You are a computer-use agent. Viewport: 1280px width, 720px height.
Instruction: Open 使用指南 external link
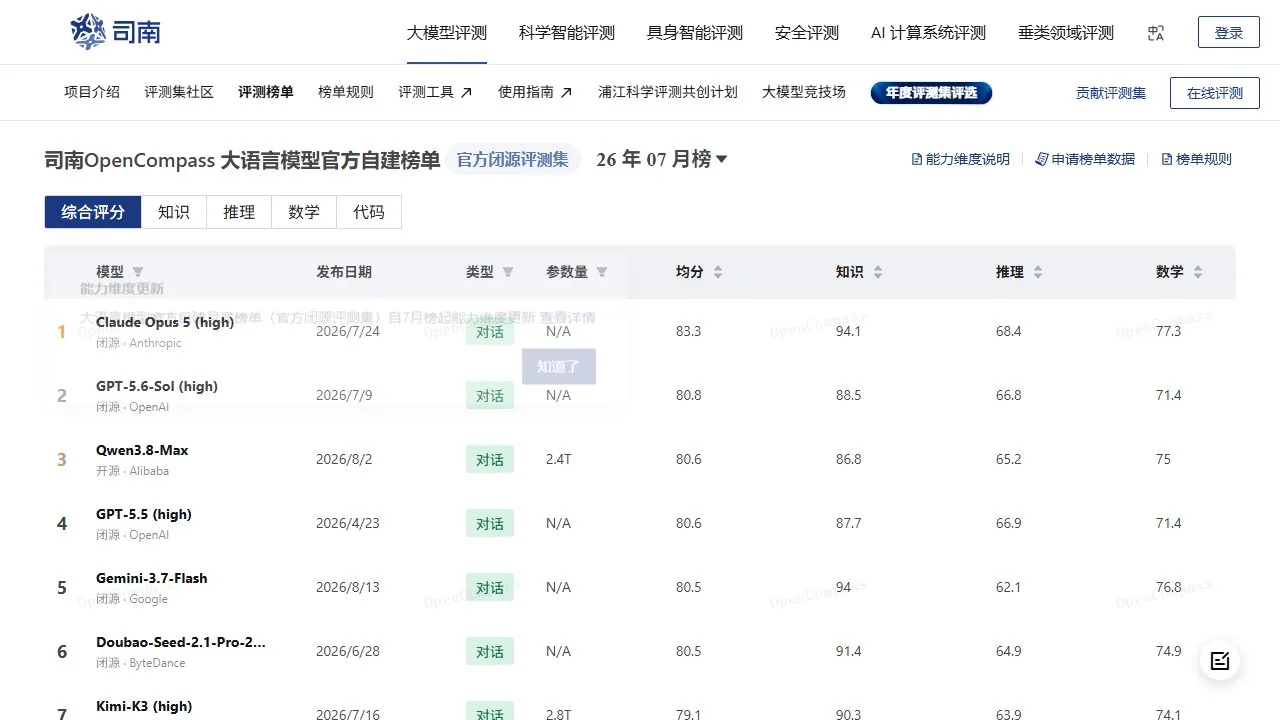click(x=535, y=92)
